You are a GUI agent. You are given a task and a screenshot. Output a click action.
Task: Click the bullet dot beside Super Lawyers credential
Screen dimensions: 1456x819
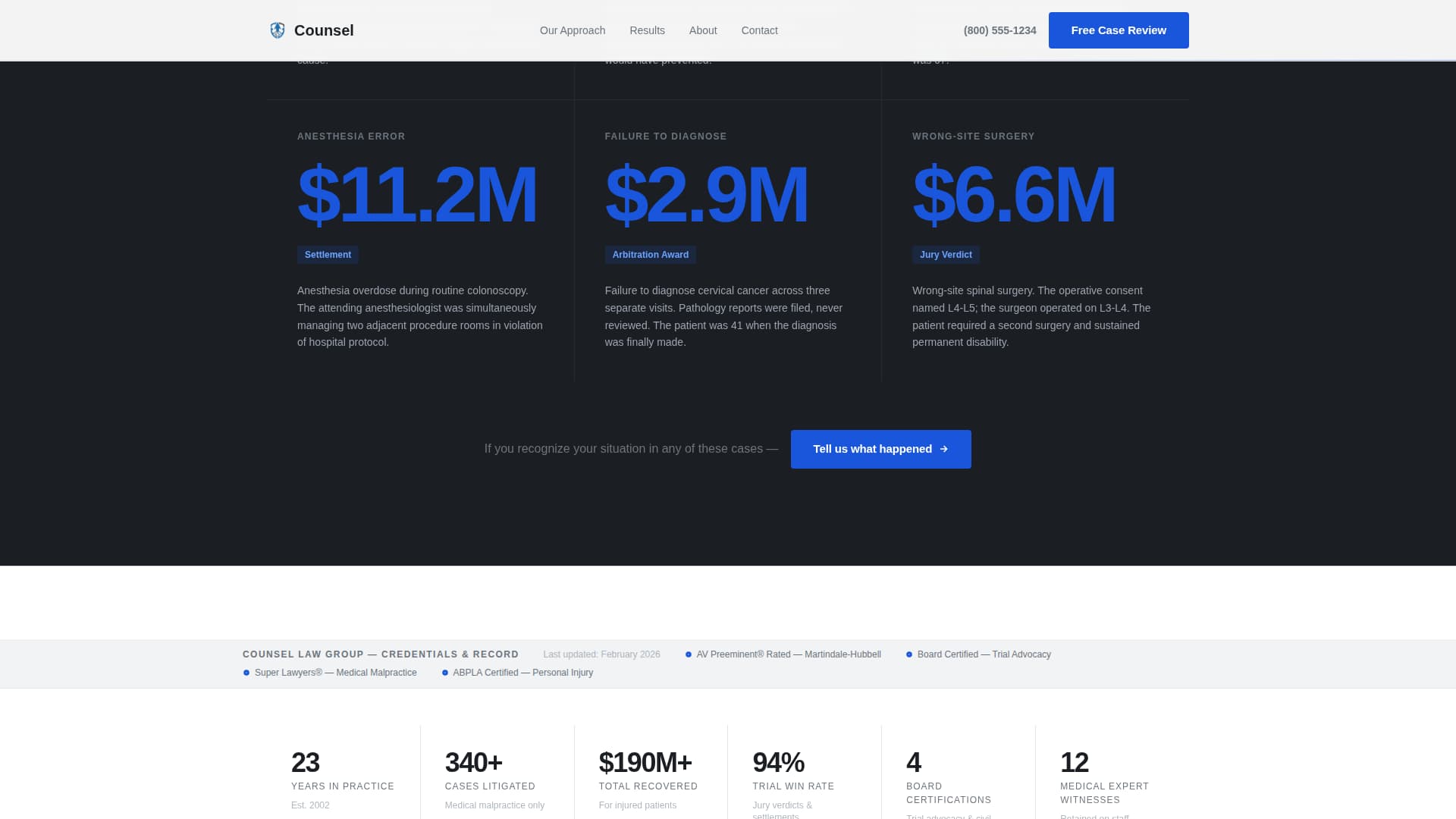246,672
